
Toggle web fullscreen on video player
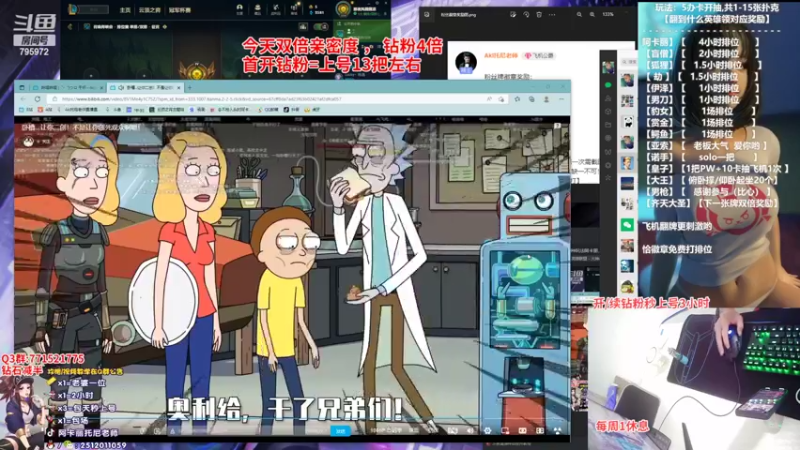tap(540, 431)
